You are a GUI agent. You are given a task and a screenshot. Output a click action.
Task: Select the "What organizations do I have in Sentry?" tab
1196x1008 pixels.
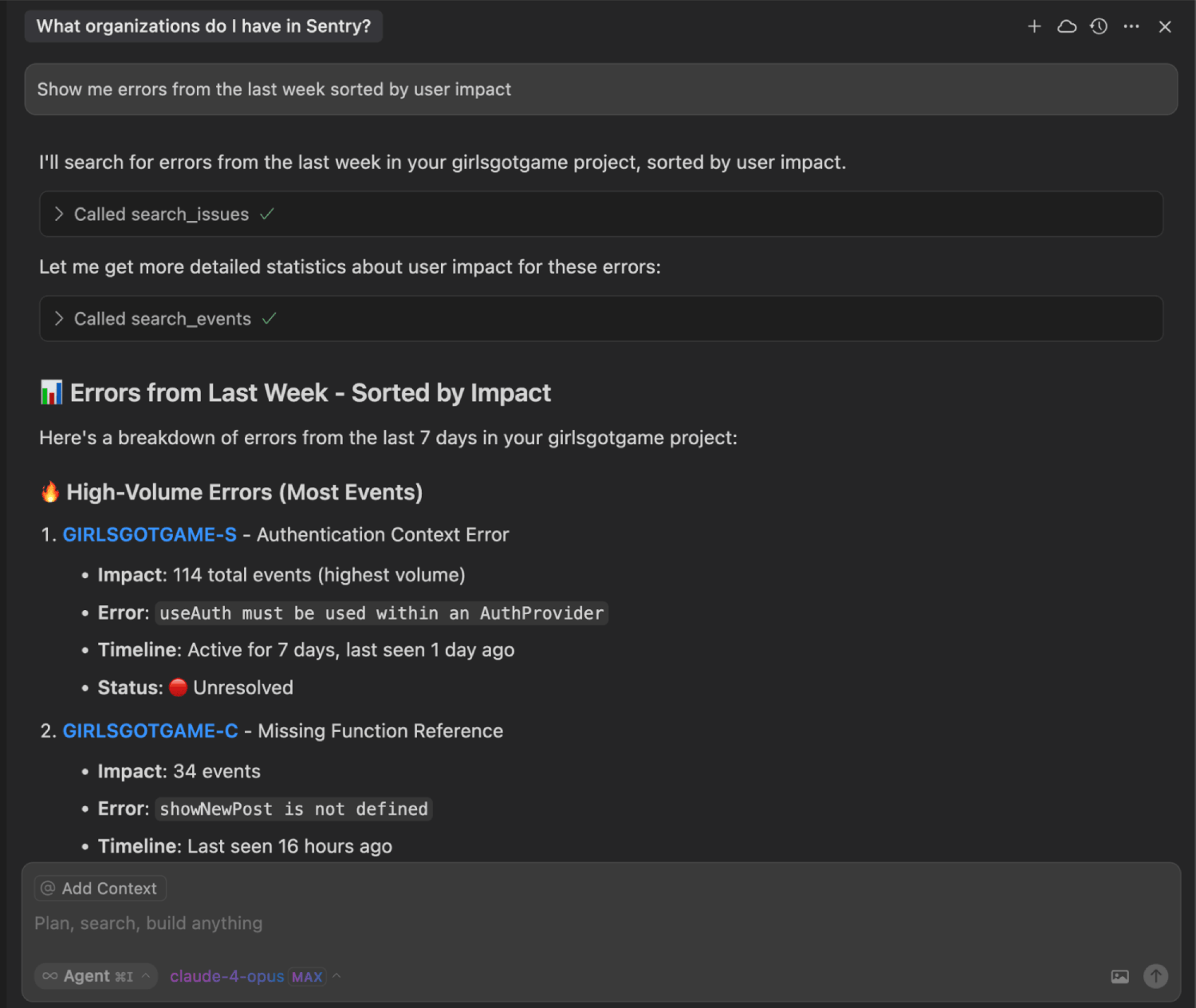click(203, 26)
